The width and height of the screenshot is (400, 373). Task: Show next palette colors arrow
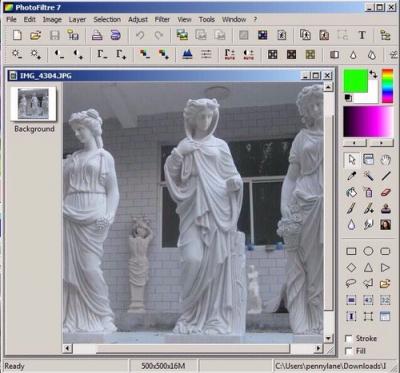tap(382, 143)
